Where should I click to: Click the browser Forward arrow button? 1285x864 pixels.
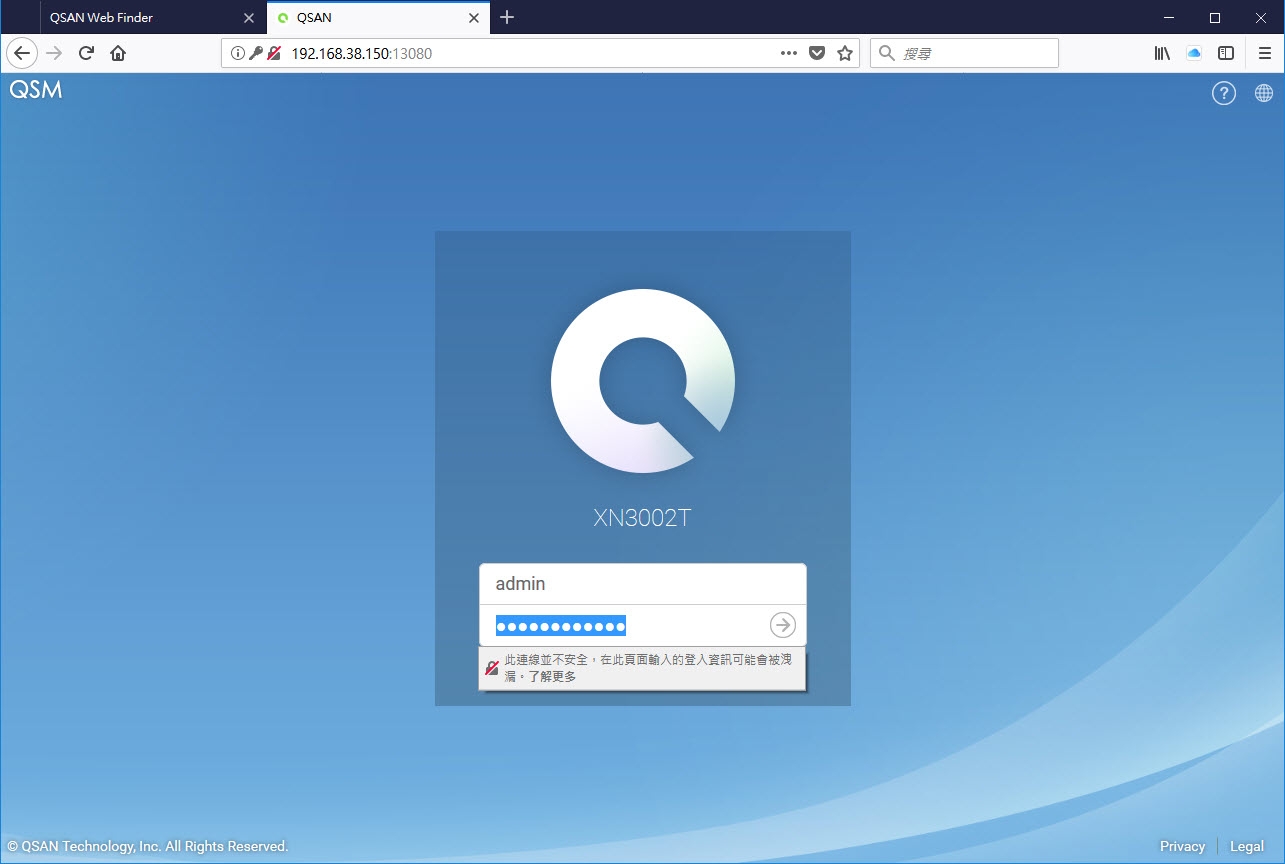coord(54,53)
